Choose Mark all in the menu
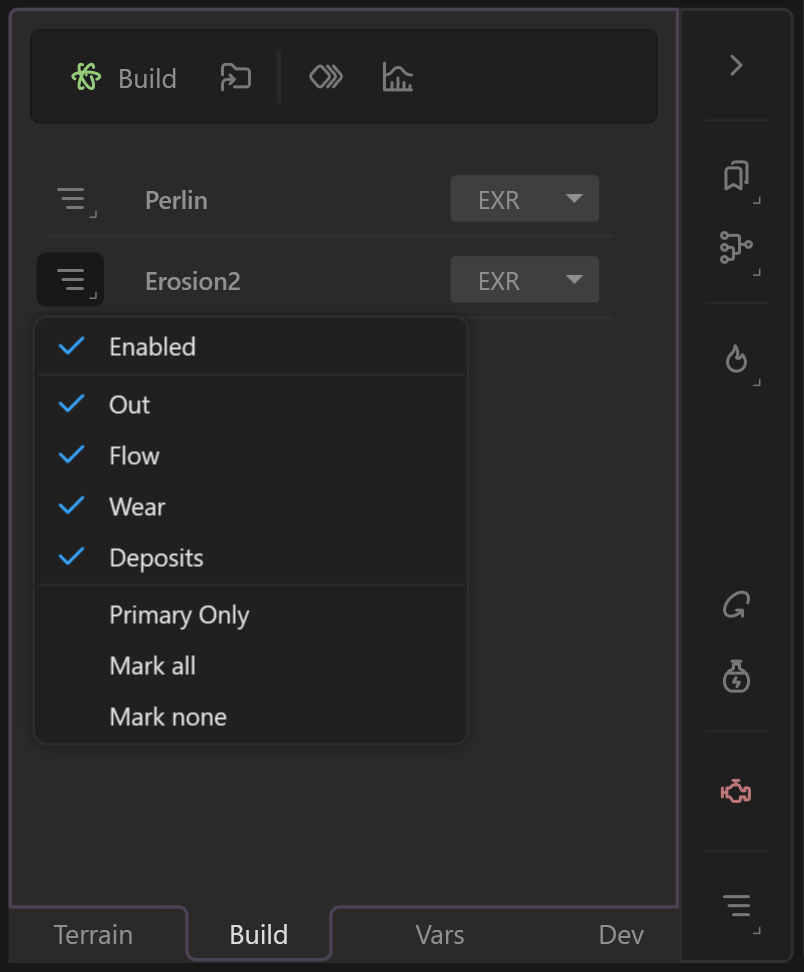804x972 pixels. (x=250, y=666)
